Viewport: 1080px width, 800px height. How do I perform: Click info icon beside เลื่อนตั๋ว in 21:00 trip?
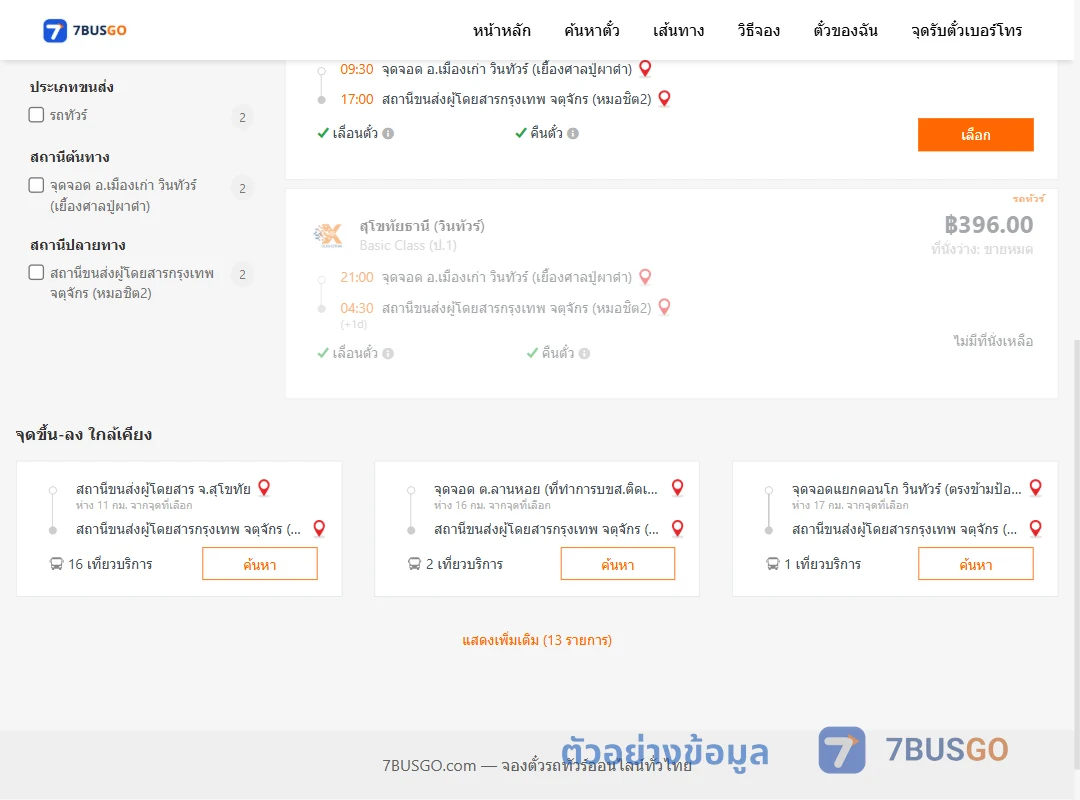(x=388, y=353)
